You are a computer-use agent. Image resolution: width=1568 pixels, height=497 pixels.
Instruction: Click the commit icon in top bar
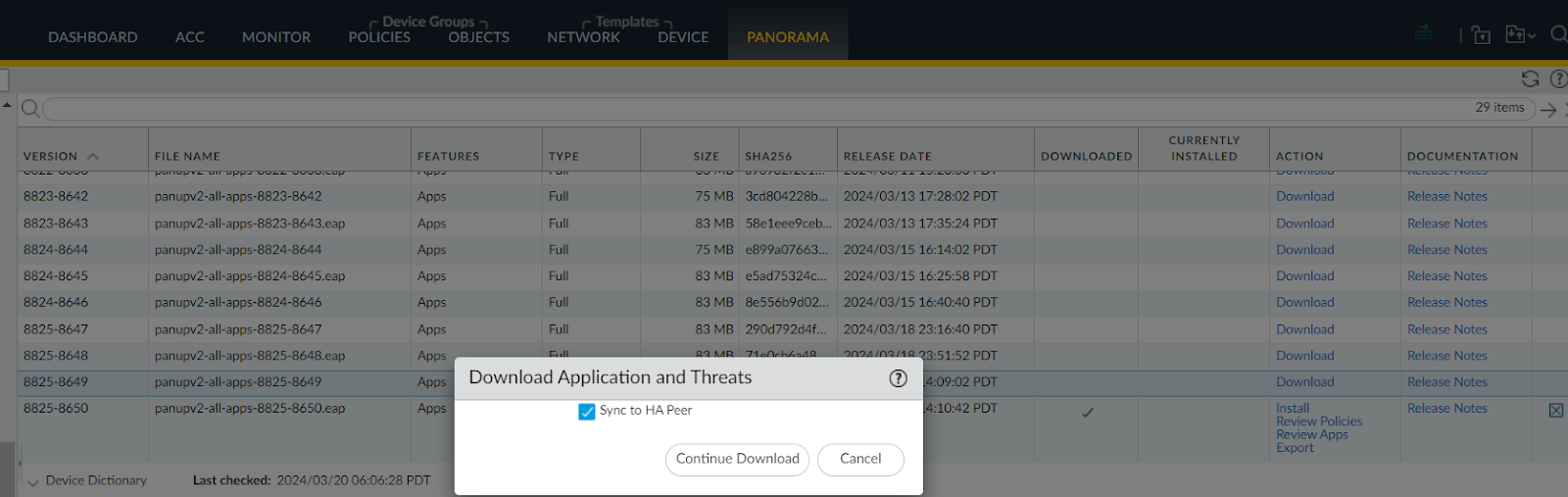coord(1424,33)
